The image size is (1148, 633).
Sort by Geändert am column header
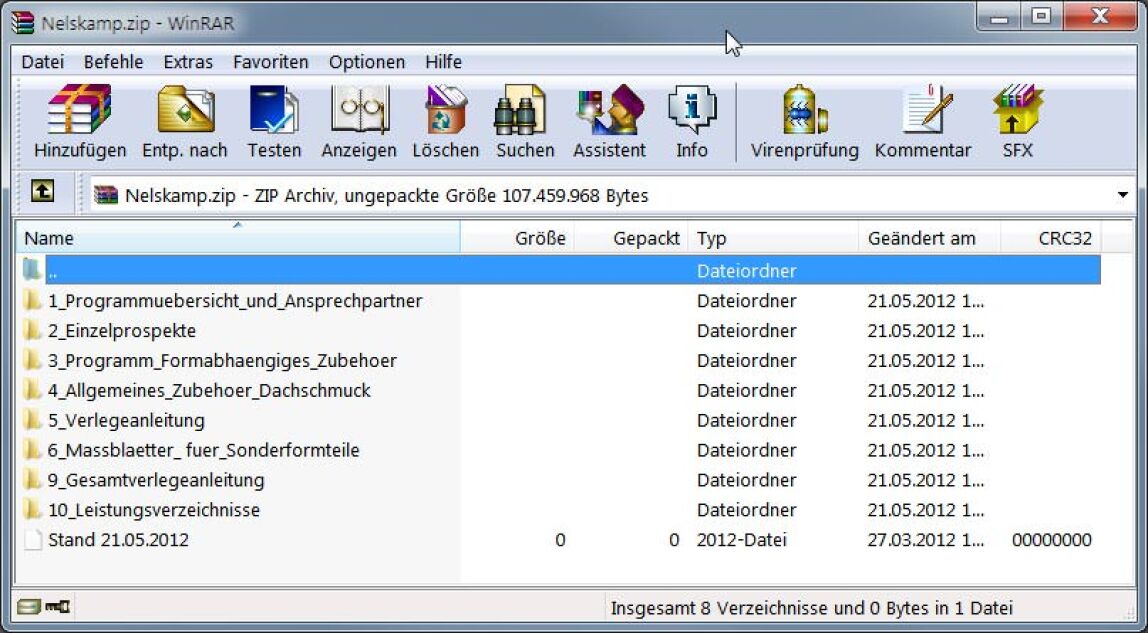929,238
